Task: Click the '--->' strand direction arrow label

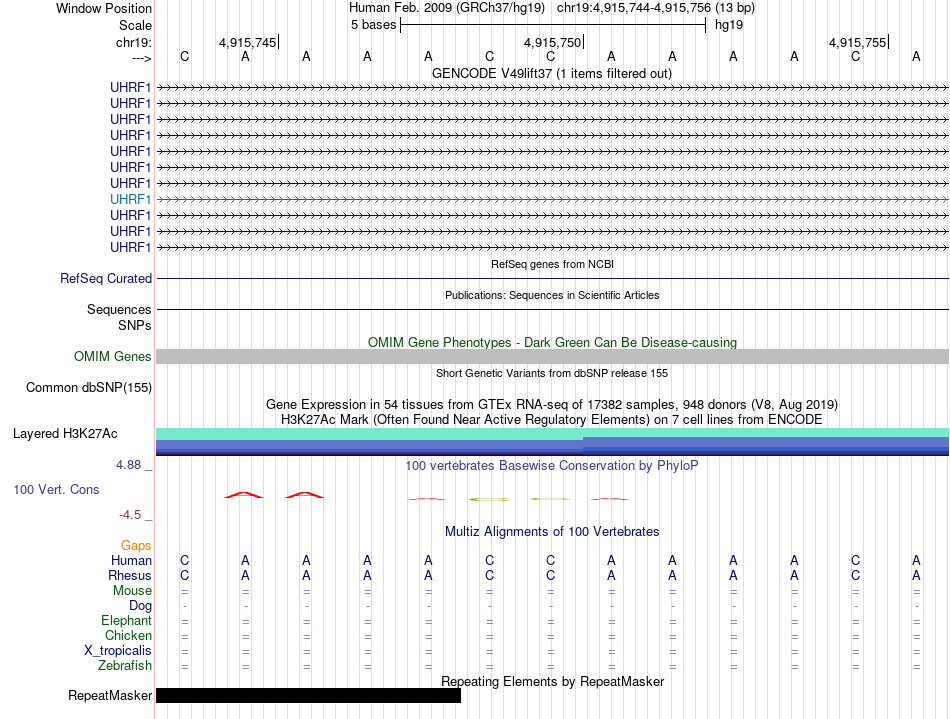Action: tap(141, 58)
